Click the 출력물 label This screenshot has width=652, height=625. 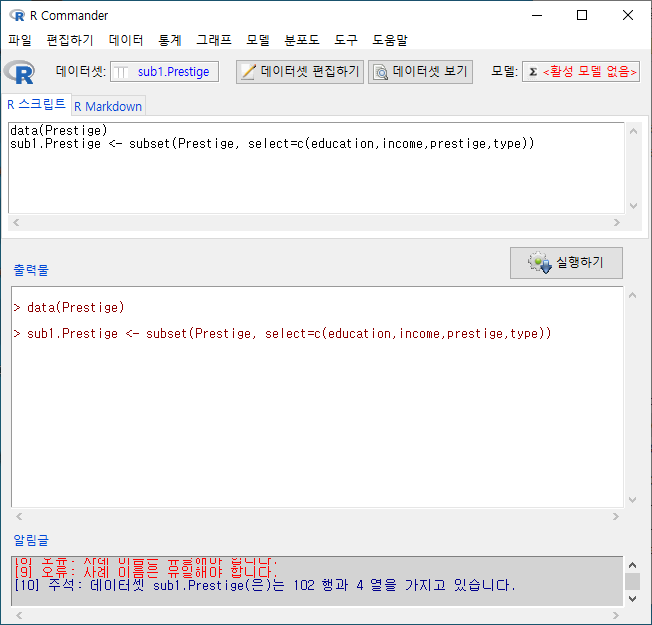(x=31, y=270)
